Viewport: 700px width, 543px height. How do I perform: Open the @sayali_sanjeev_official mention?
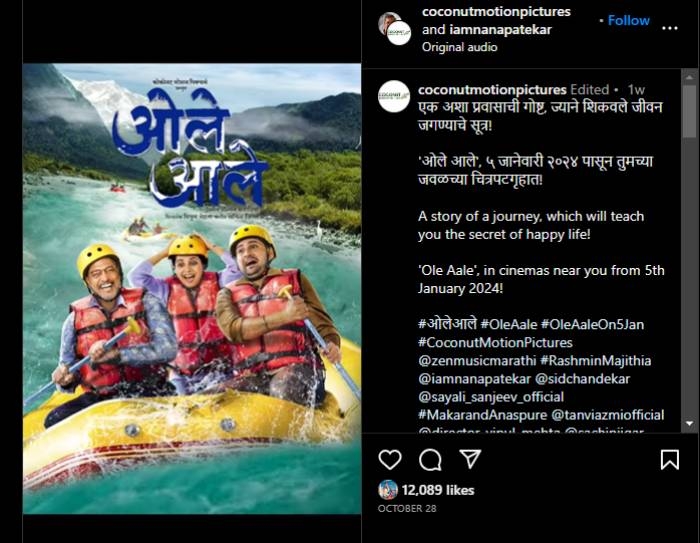[491, 397]
